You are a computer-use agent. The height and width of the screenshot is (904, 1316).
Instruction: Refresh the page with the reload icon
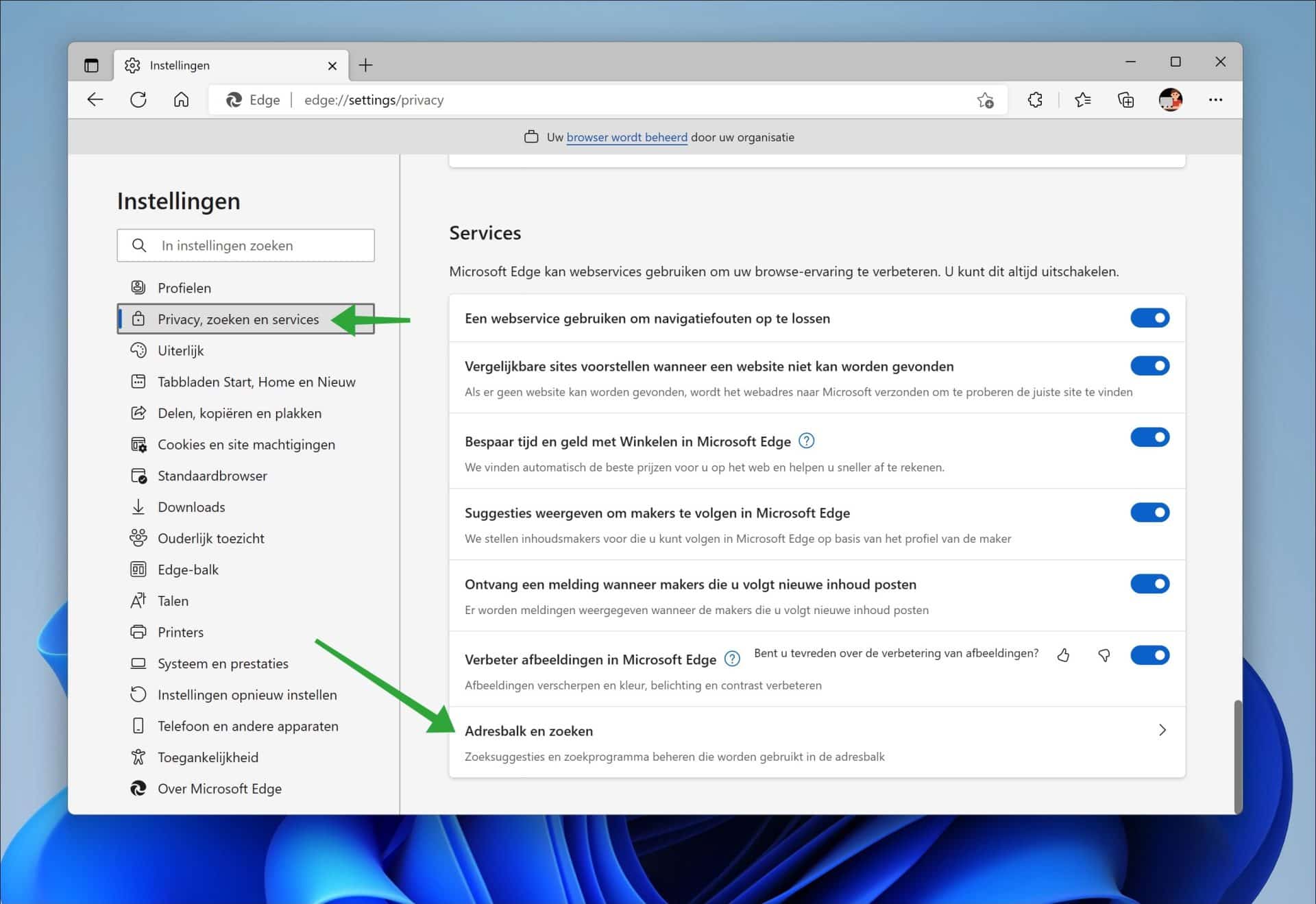(x=138, y=99)
